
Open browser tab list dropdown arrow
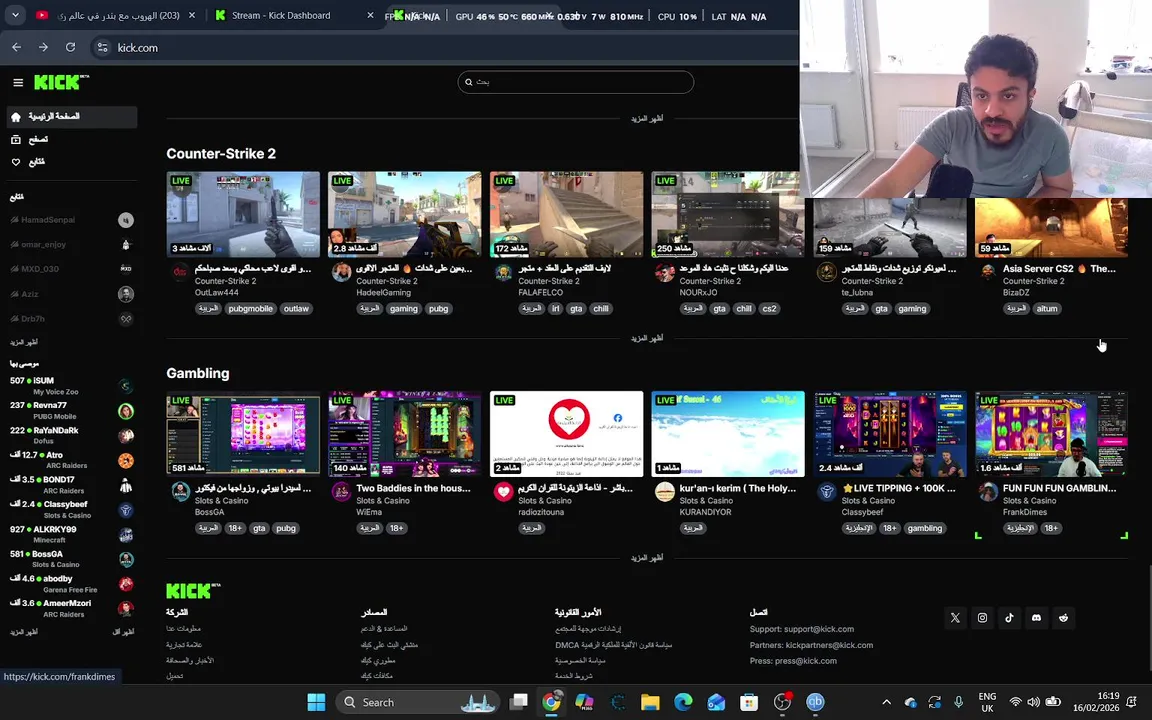tap(15, 15)
